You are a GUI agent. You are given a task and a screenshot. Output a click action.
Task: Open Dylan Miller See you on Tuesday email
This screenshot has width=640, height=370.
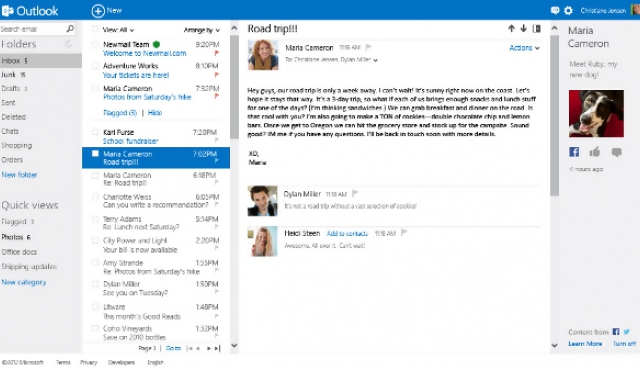click(156, 288)
